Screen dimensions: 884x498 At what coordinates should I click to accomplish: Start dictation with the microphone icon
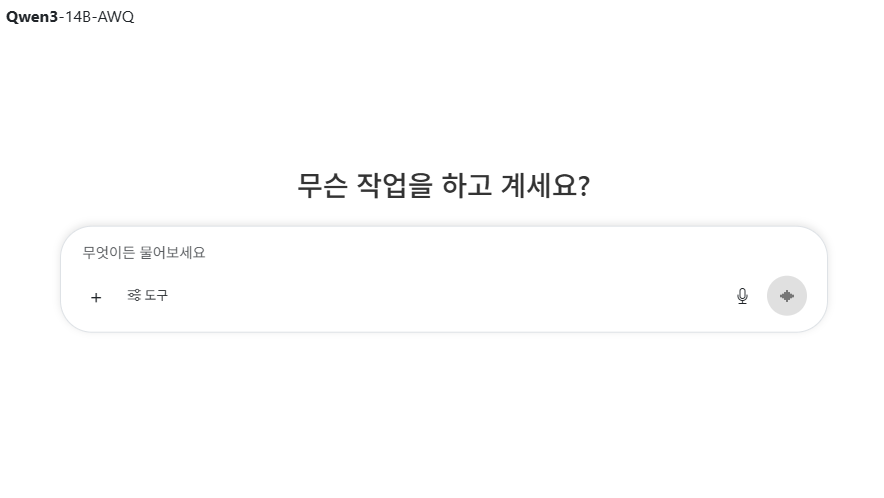(742, 296)
